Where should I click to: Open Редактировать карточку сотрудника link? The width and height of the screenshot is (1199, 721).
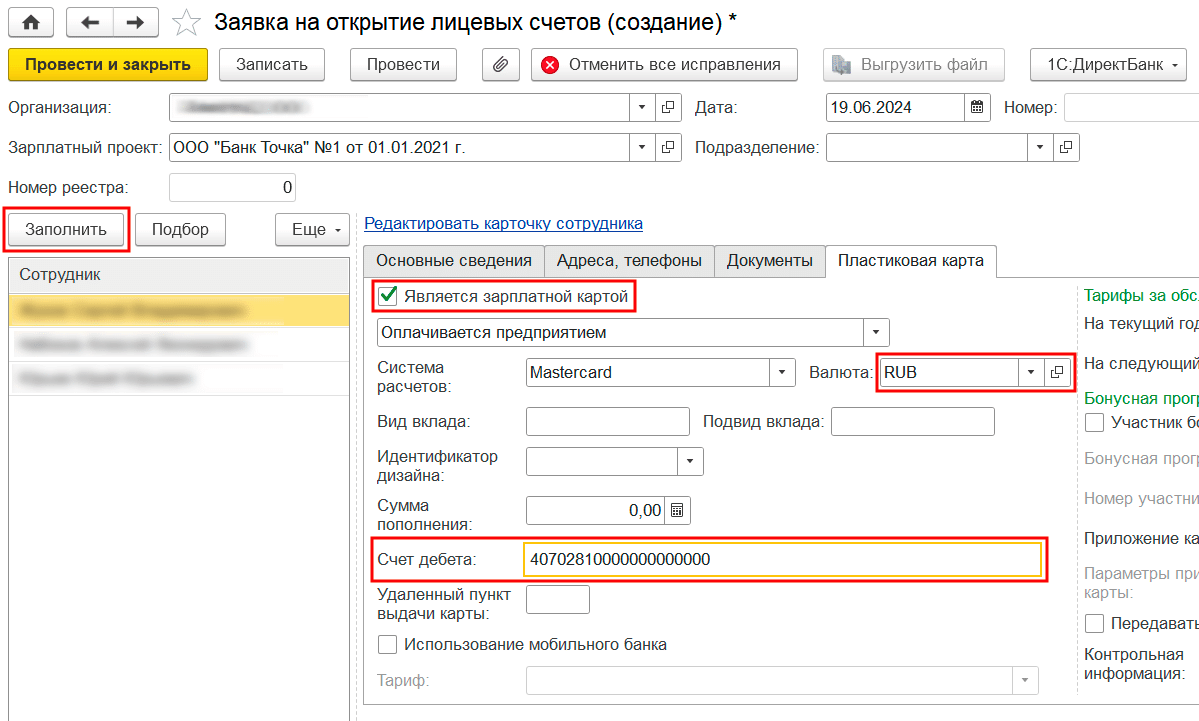[503, 223]
